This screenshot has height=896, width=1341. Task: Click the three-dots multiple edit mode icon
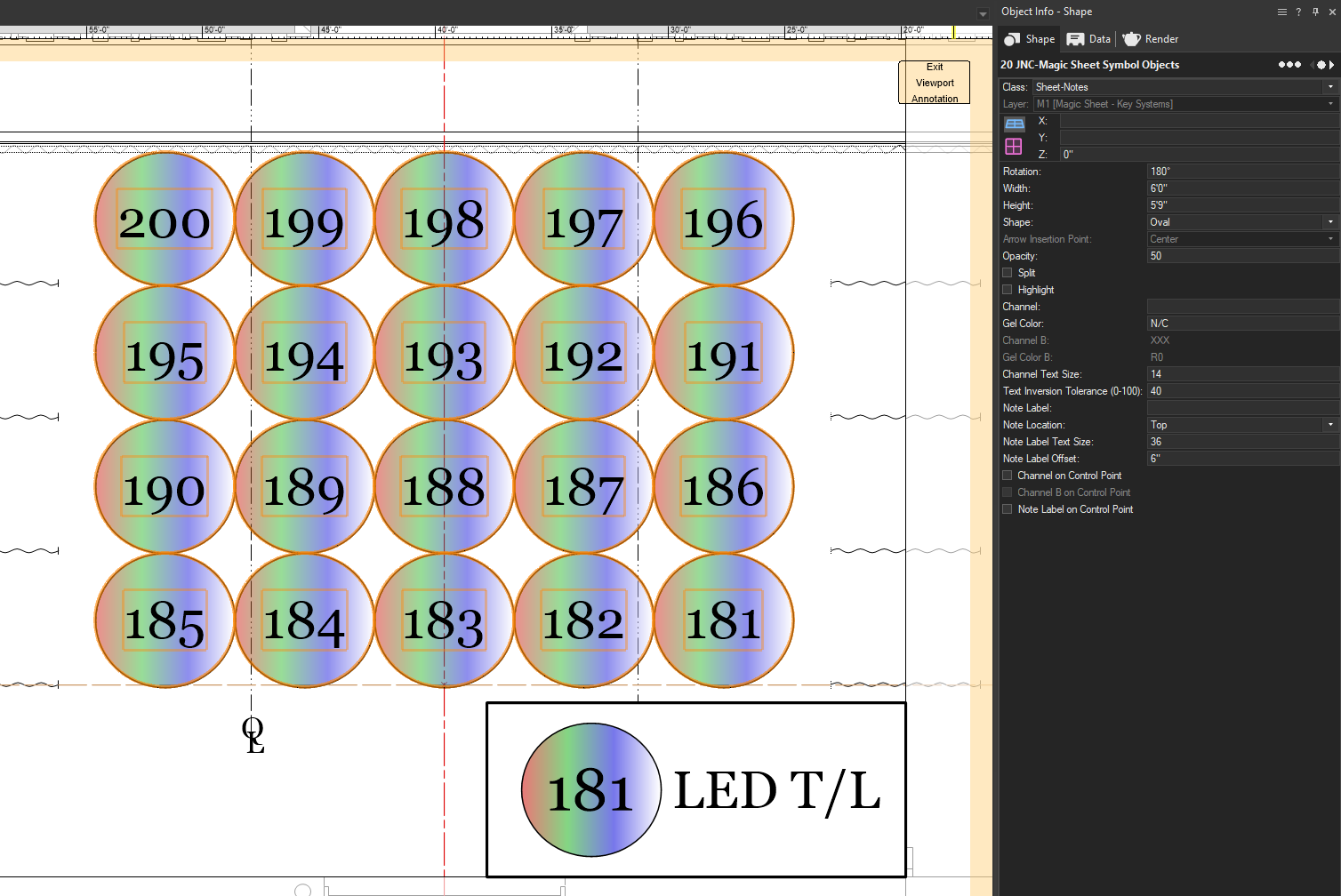click(x=1289, y=65)
